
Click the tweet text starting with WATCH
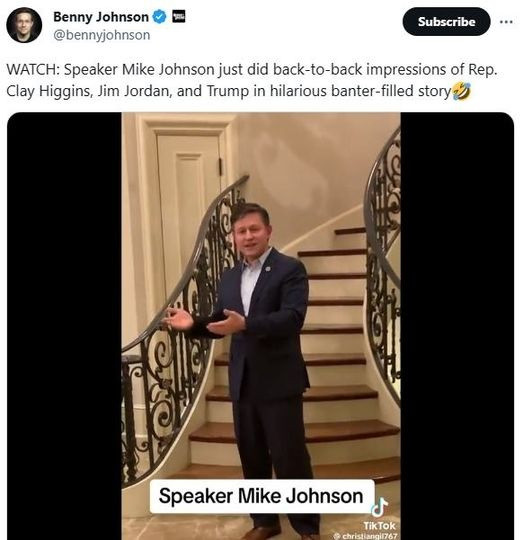(252, 80)
